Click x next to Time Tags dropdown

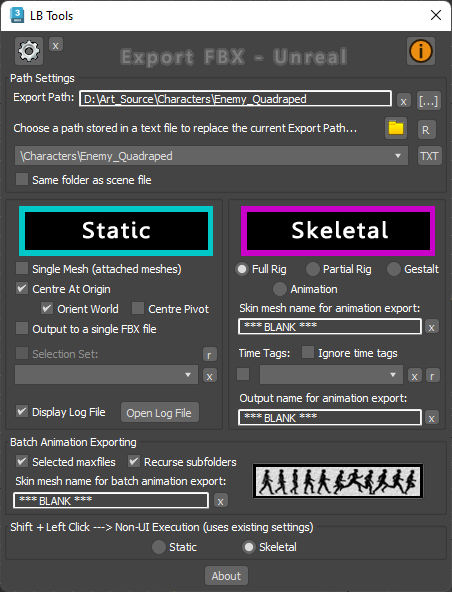click(415, 376)
